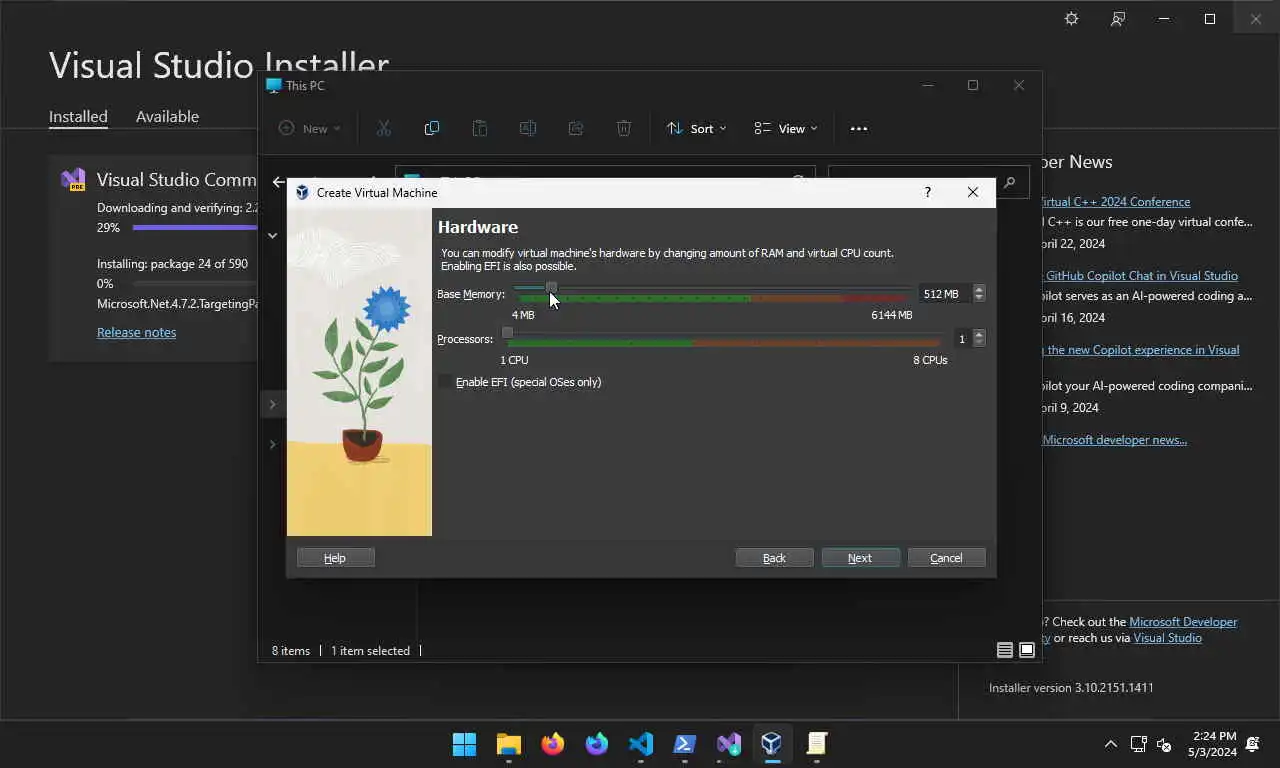
Task: Click the Base Memory slider handle
Action: 551,288
